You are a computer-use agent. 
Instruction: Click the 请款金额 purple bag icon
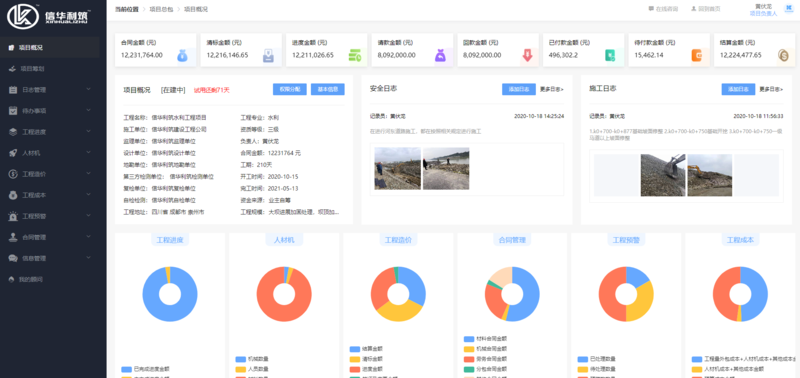[x=440, y=56]
